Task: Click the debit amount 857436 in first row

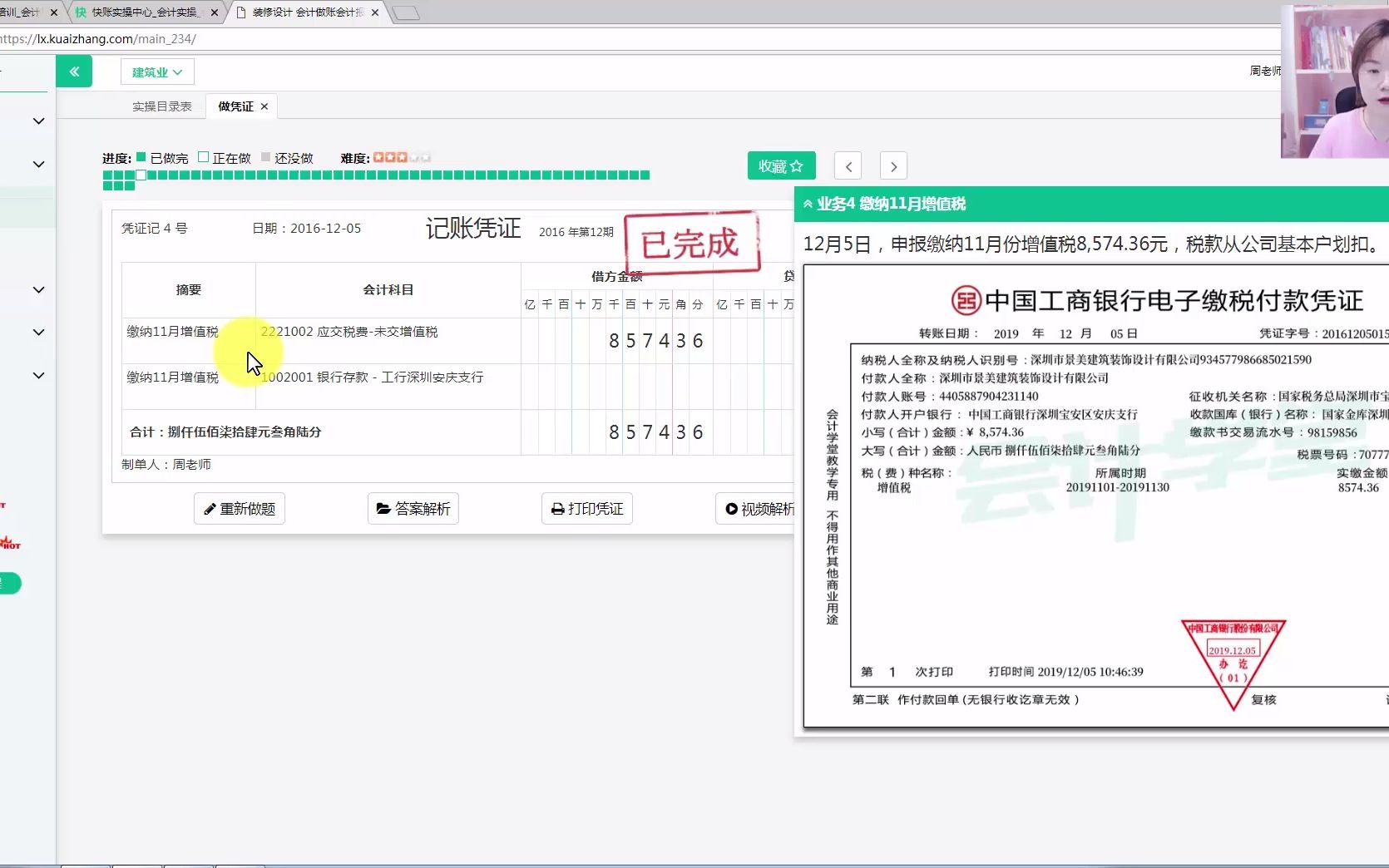Action: [655, 341]
